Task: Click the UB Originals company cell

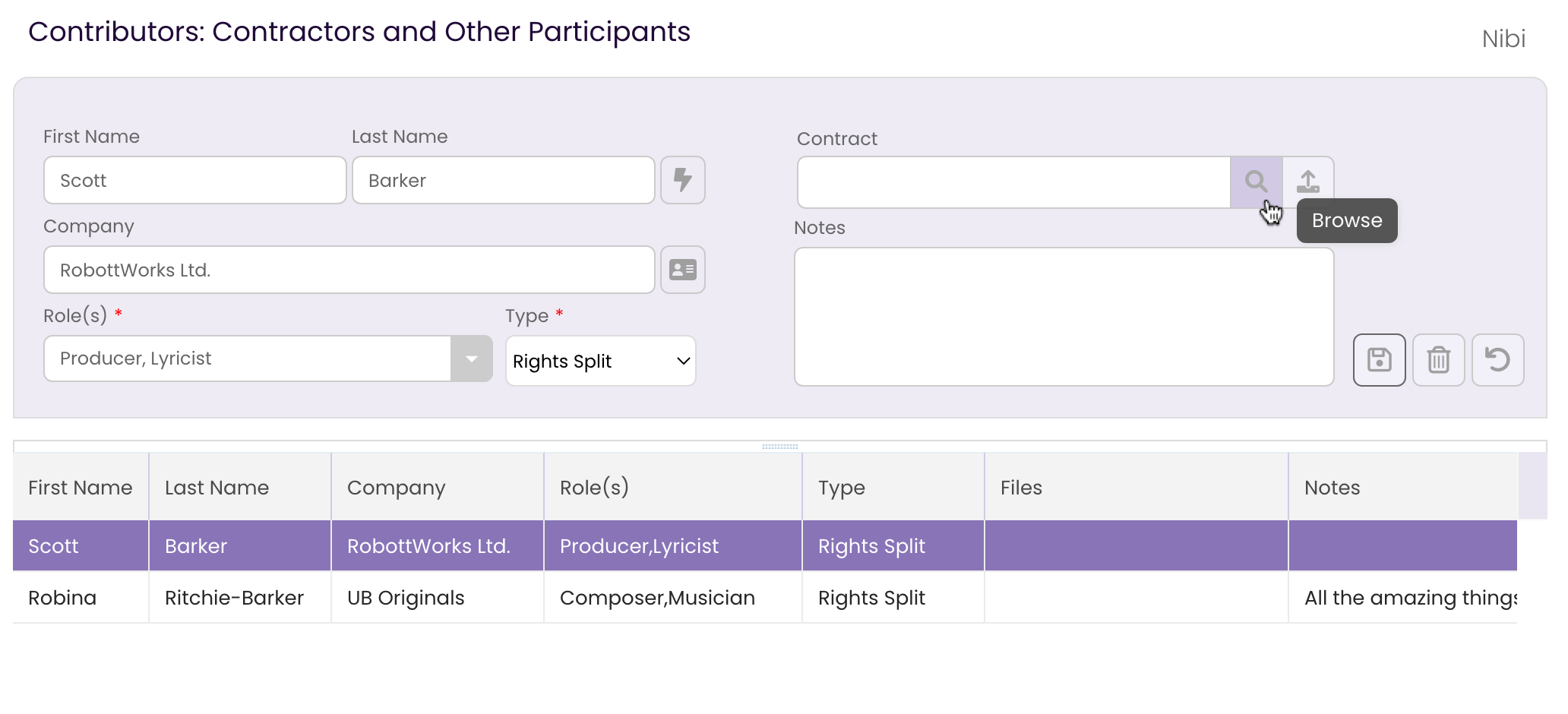Action: click(x=438, y=597)
